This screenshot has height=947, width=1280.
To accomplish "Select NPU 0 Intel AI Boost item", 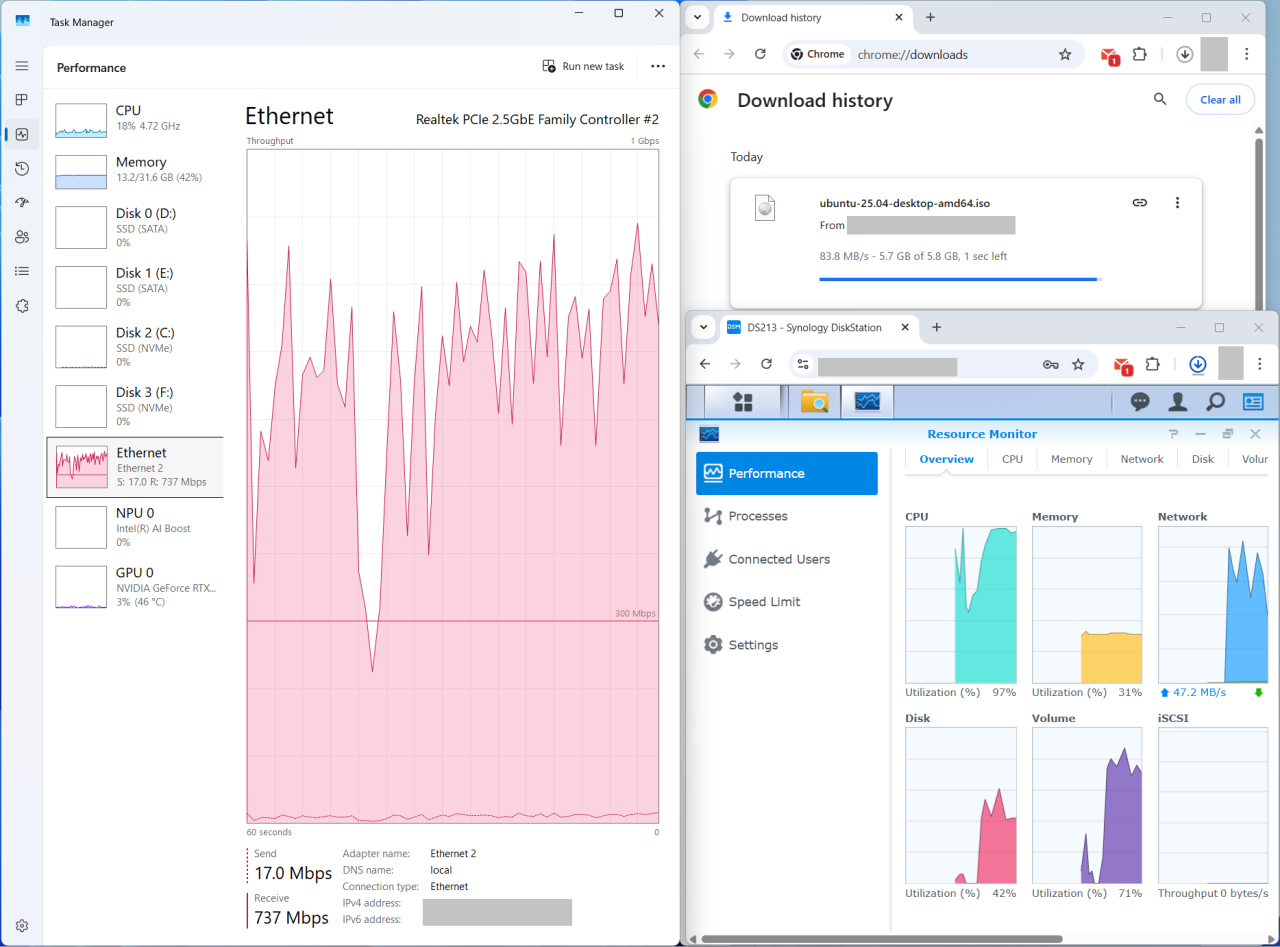I will pyautogui.click(x=134, y=527).
